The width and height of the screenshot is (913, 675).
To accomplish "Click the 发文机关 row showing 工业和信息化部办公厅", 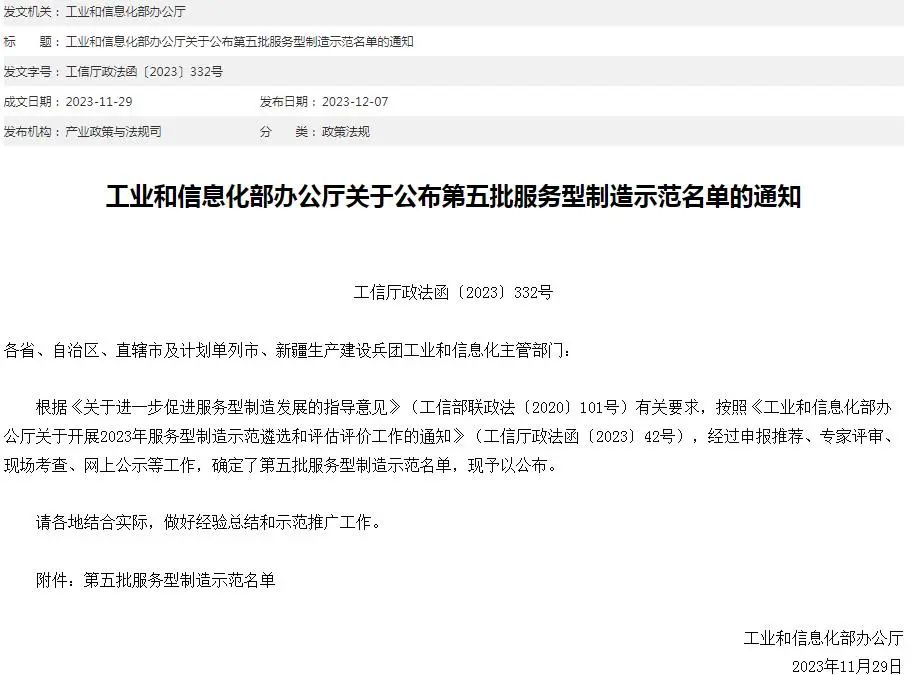I will pos(454,12).
